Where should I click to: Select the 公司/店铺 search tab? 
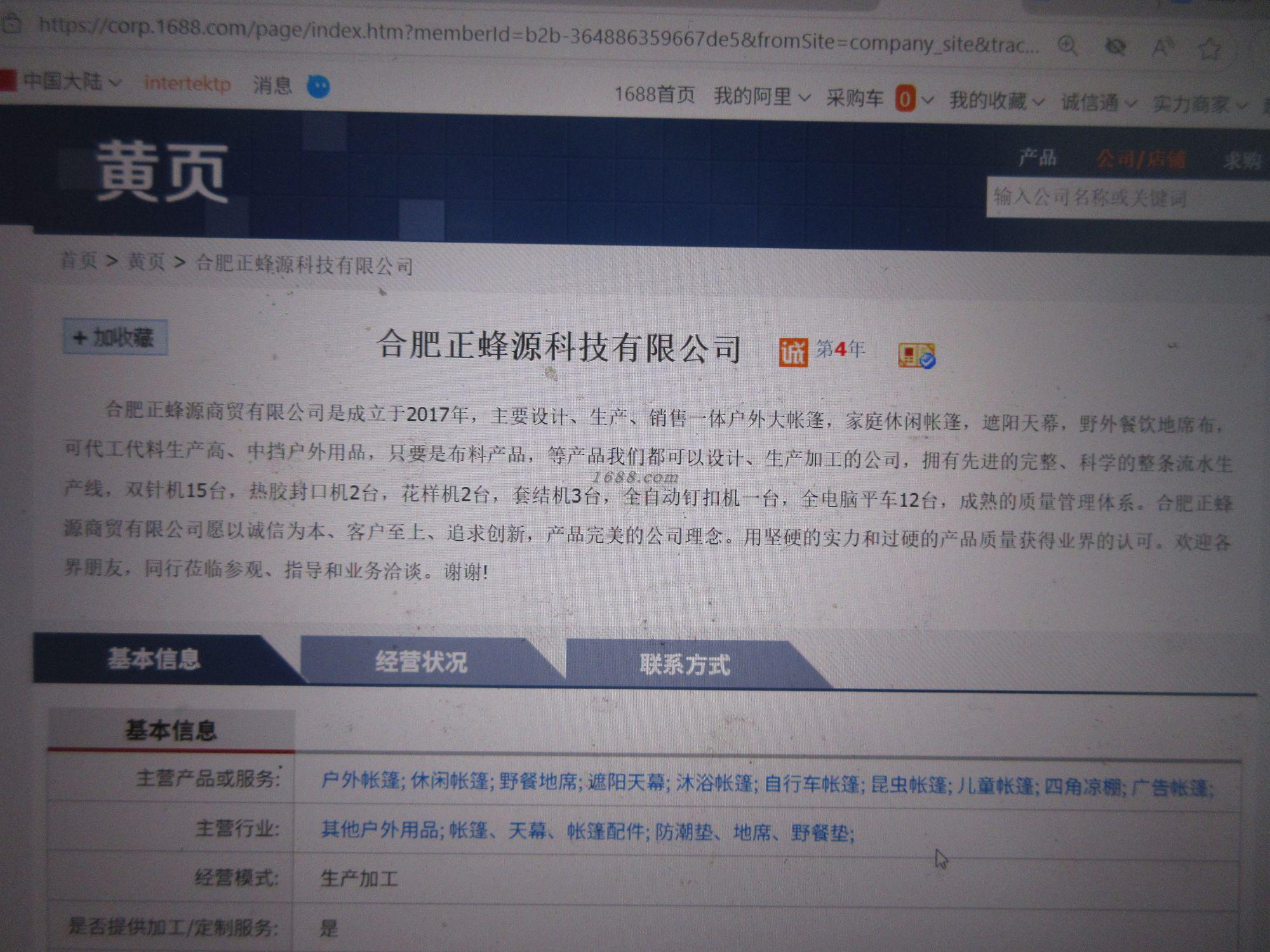(x=1141, y=159)
